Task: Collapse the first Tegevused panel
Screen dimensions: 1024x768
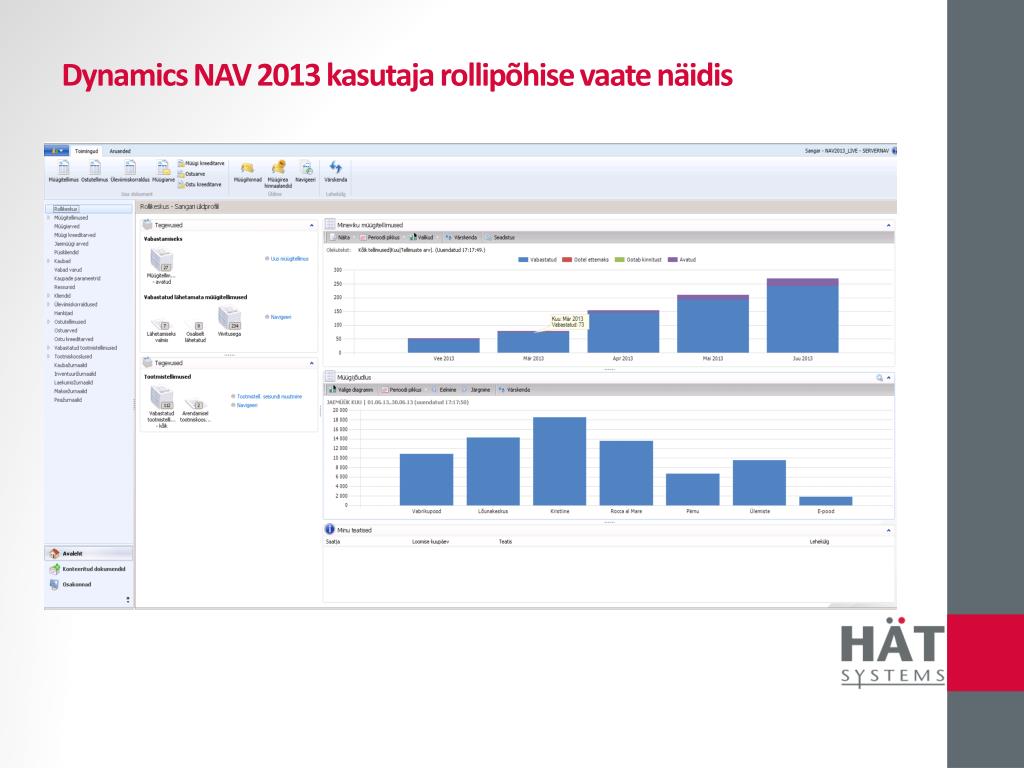Action: 312,225
